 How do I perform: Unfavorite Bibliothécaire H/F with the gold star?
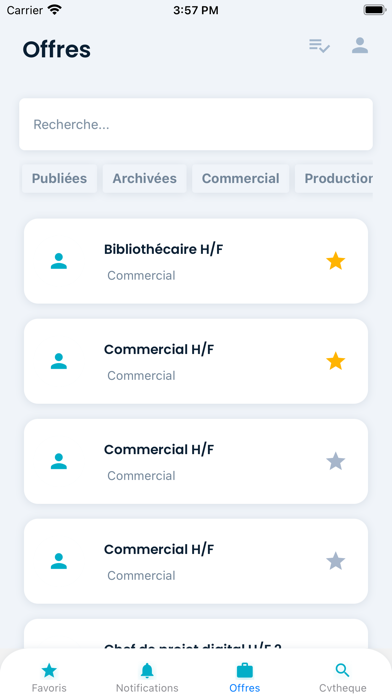click(336, 261)
